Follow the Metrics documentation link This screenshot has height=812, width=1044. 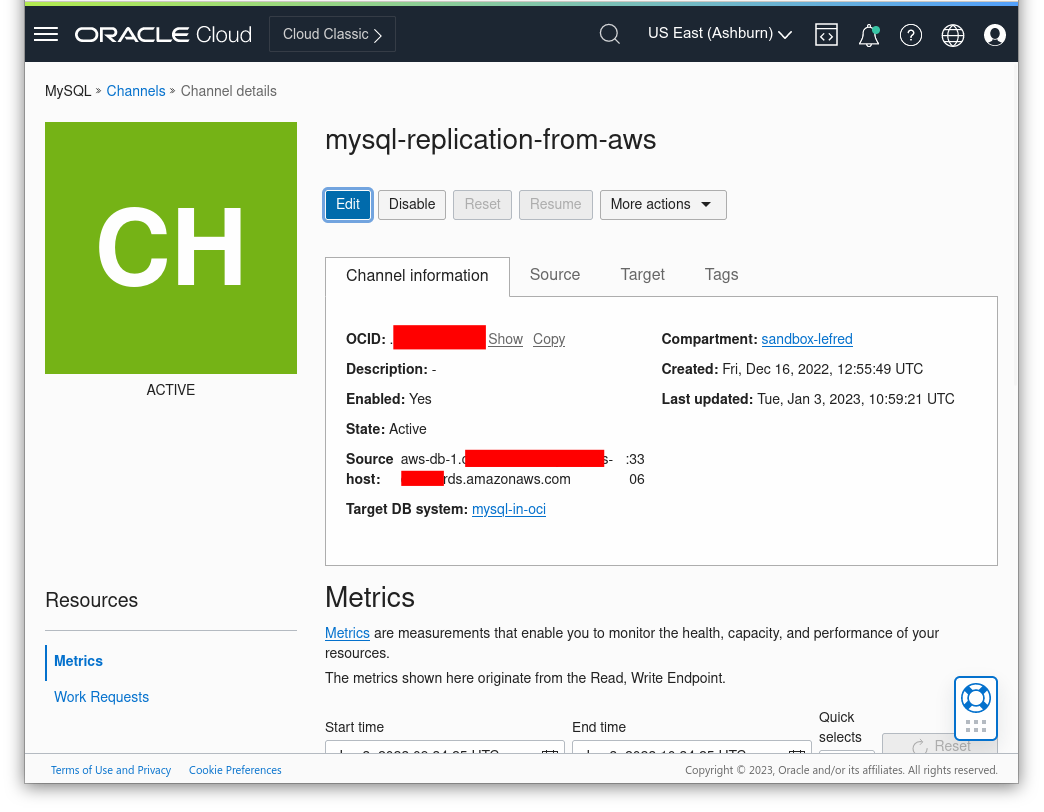pos(347,633)
